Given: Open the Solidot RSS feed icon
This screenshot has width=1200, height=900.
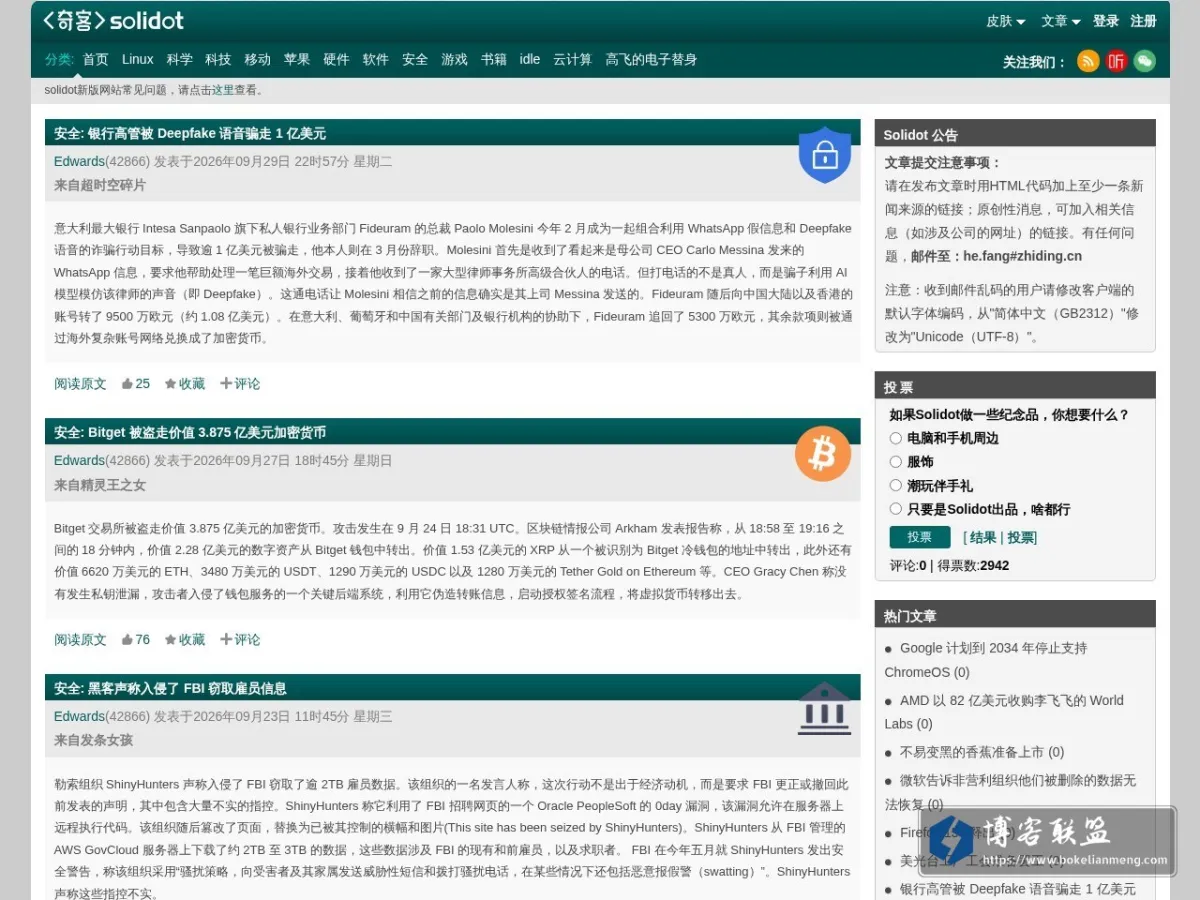Looking at the screenshot, I should pyautogui.click(x=1088, y=61).
